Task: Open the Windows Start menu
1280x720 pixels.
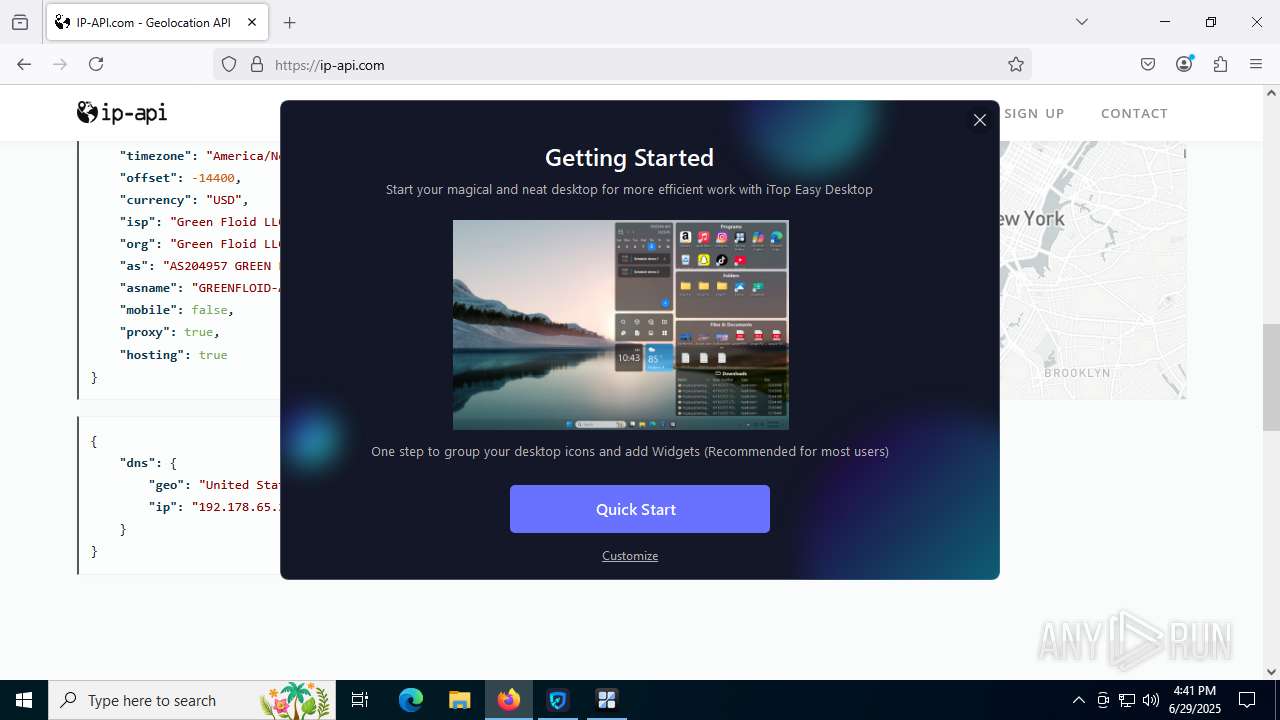Action: pos(24,700)
